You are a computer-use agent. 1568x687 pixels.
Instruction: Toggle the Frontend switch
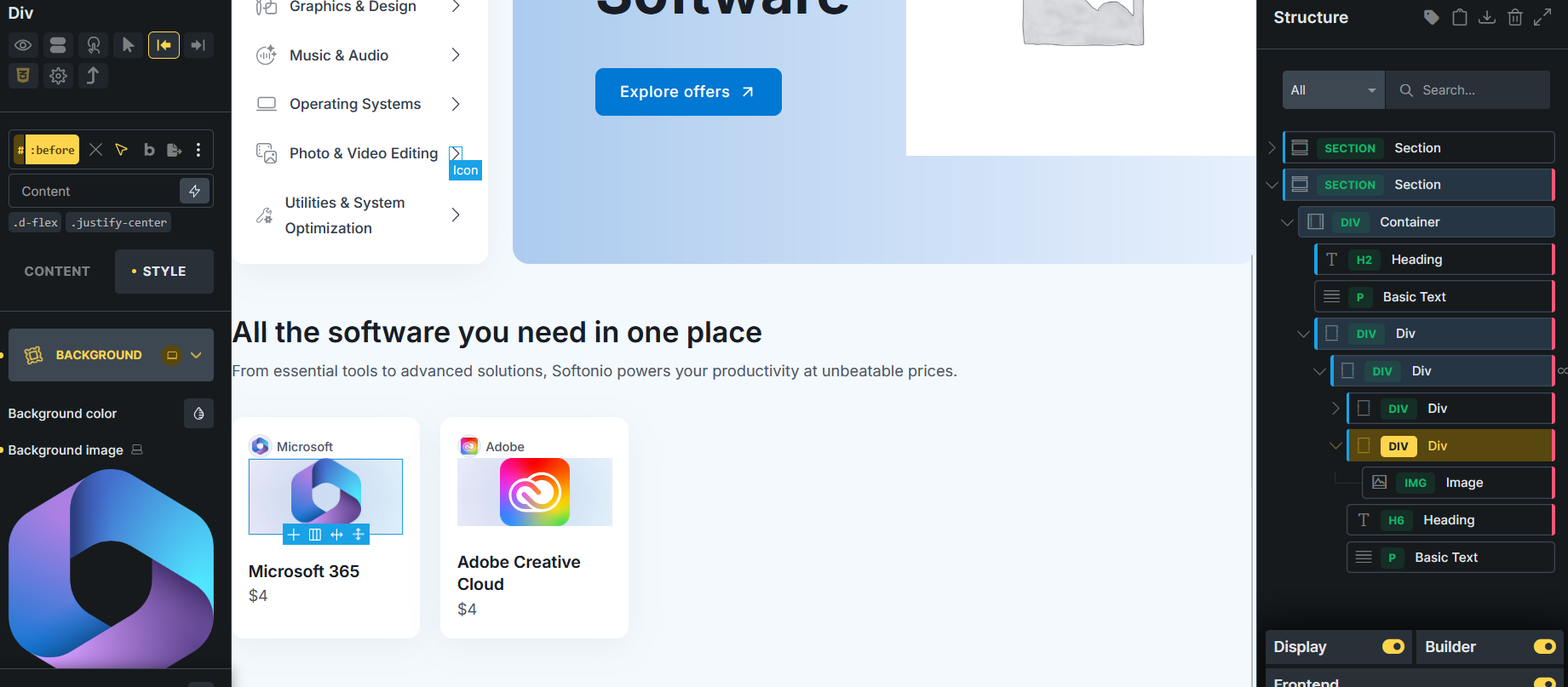point(1545,683)
